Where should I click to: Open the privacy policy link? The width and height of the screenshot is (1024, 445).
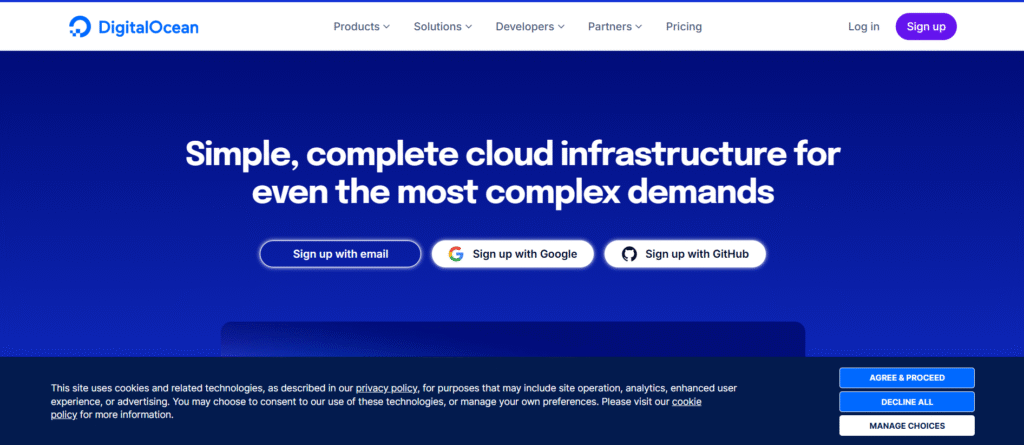coord(387,387)
